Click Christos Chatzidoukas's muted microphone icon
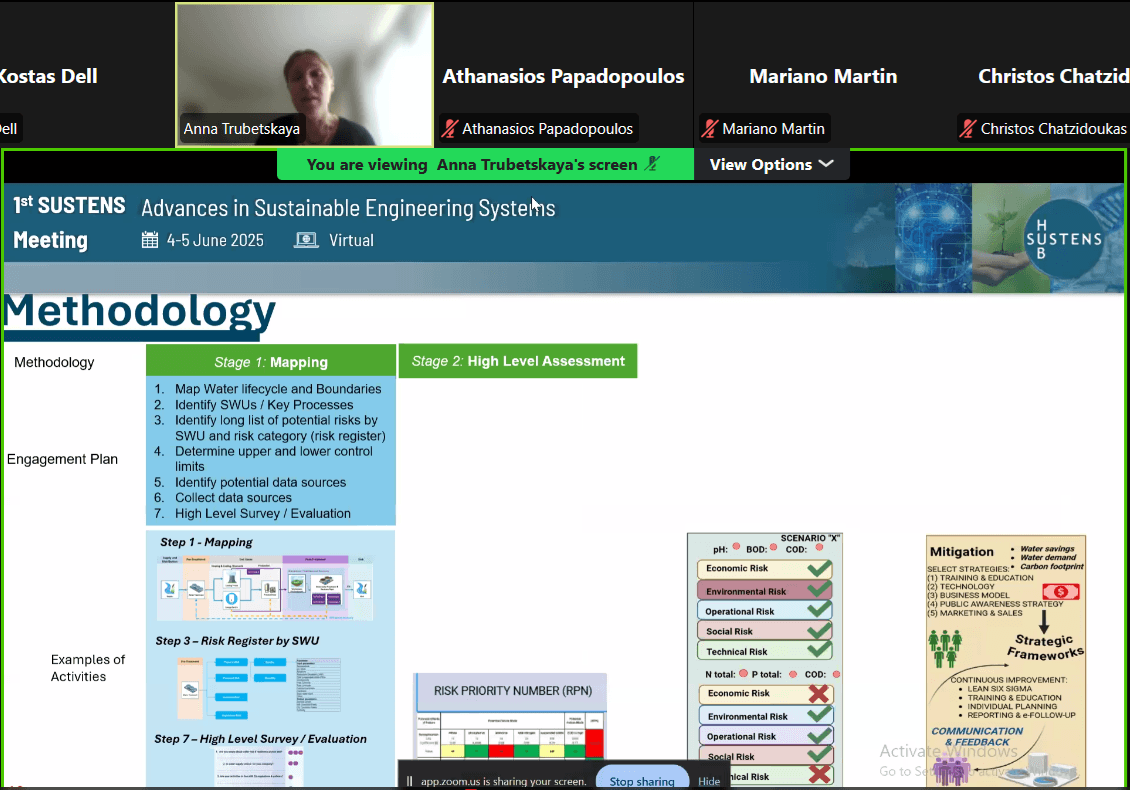 (x=969, y=129)
